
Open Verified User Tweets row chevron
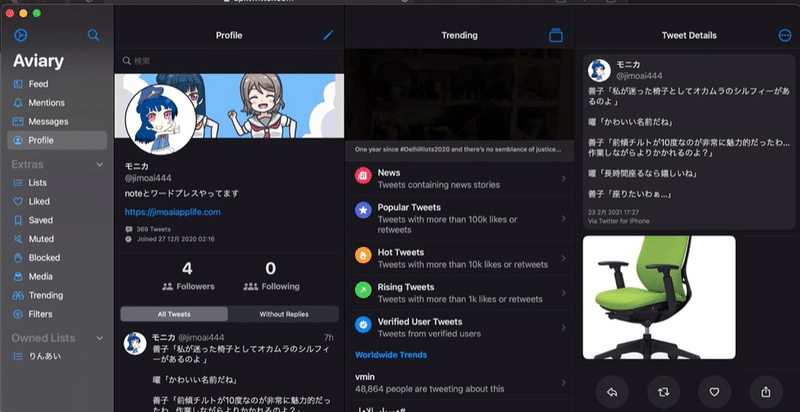[563, 327]
